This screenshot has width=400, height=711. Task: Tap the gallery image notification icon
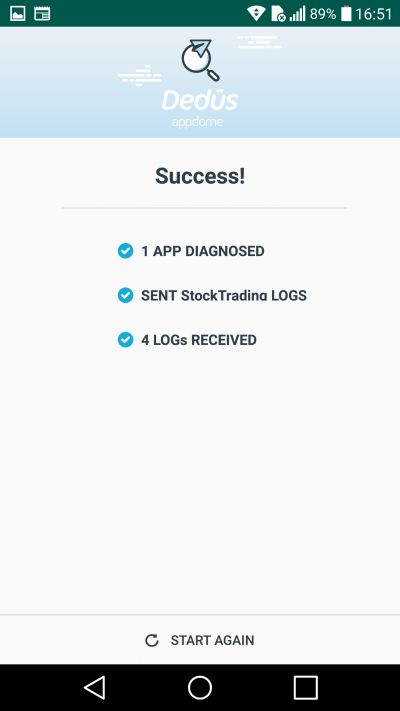coord(18,14)
